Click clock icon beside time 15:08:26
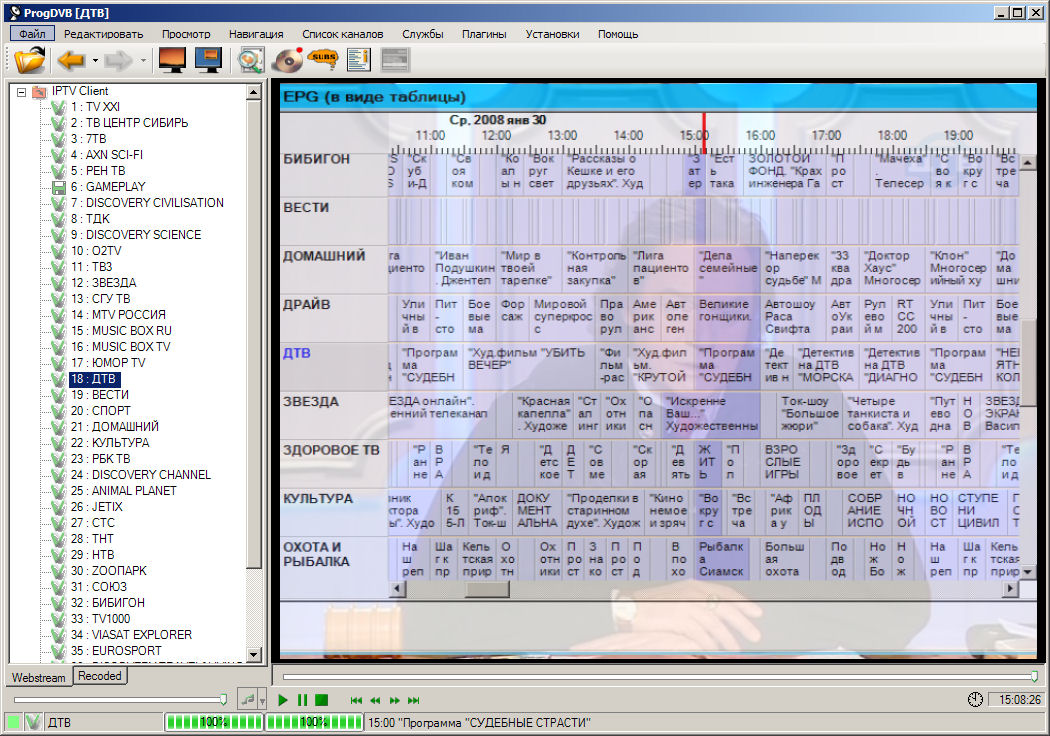Image resolution: width=1050 pixels, height=736 pixels. pos(975,700)
